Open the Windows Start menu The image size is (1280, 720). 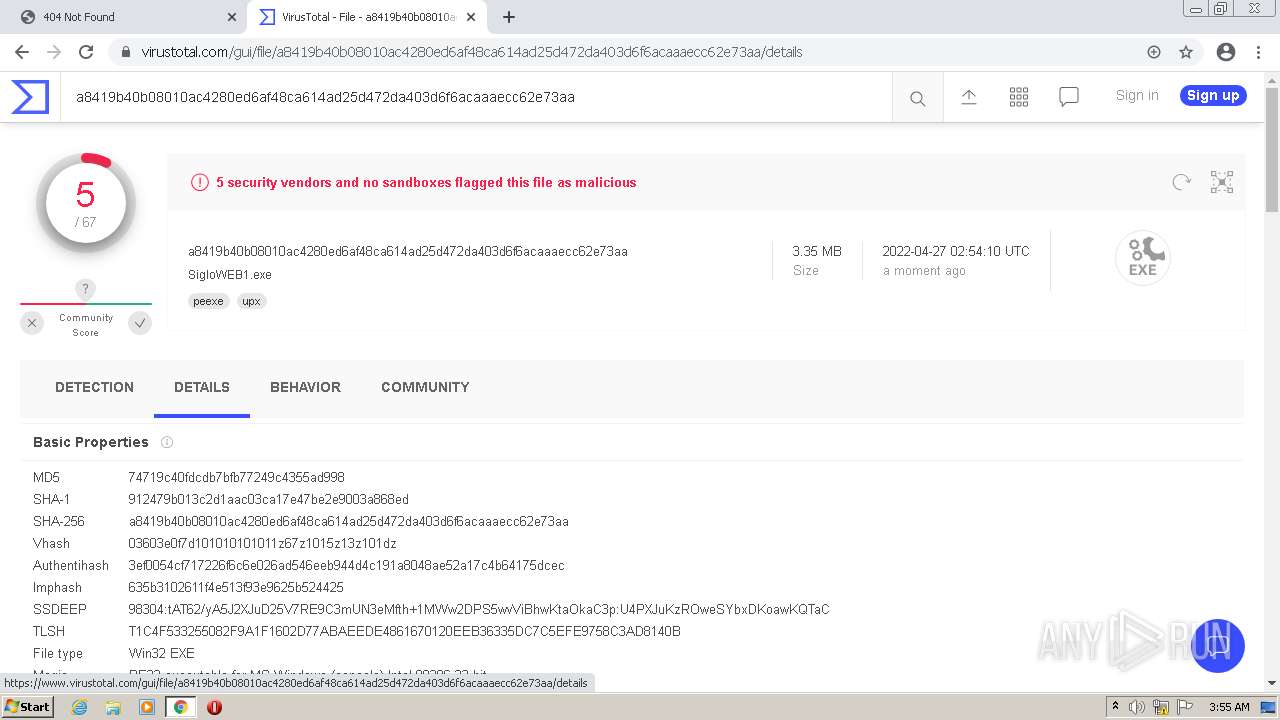(x=27, y=706)
